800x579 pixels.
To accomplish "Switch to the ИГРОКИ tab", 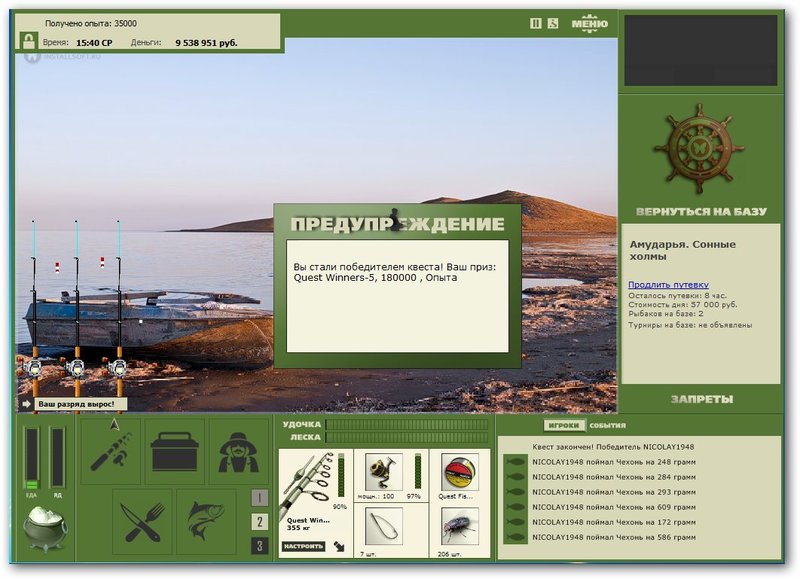I will click(x=564, y=425).
